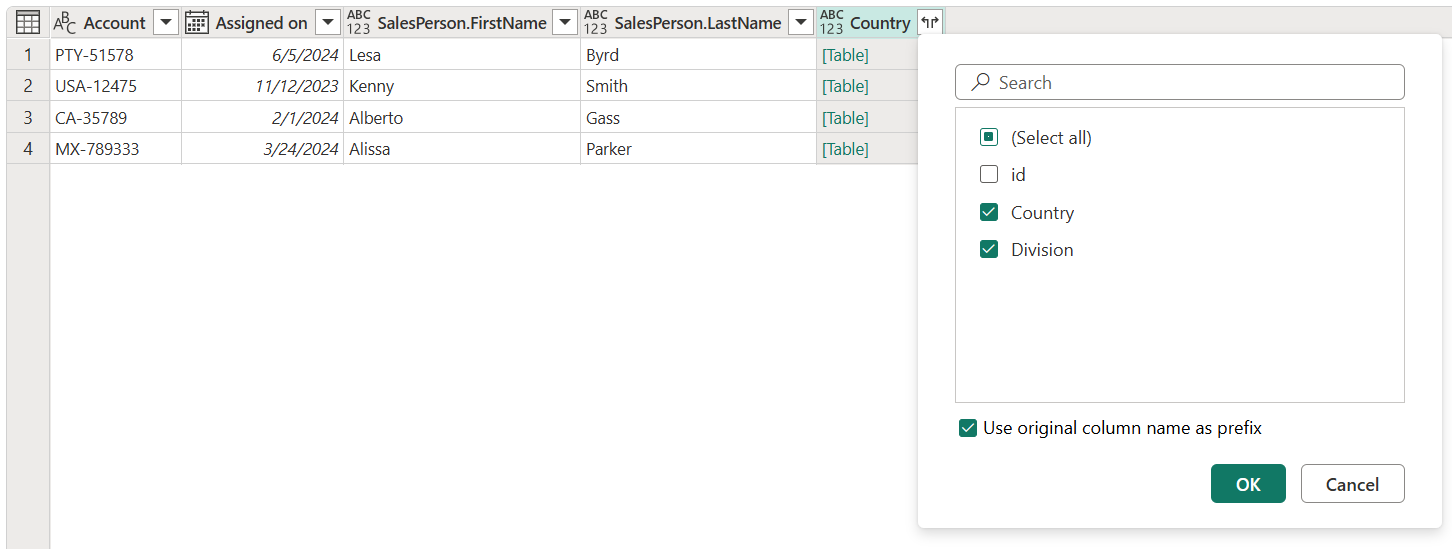Click the magnifier icon in search box
This screenshot has width=1452, height=549.
981,82
